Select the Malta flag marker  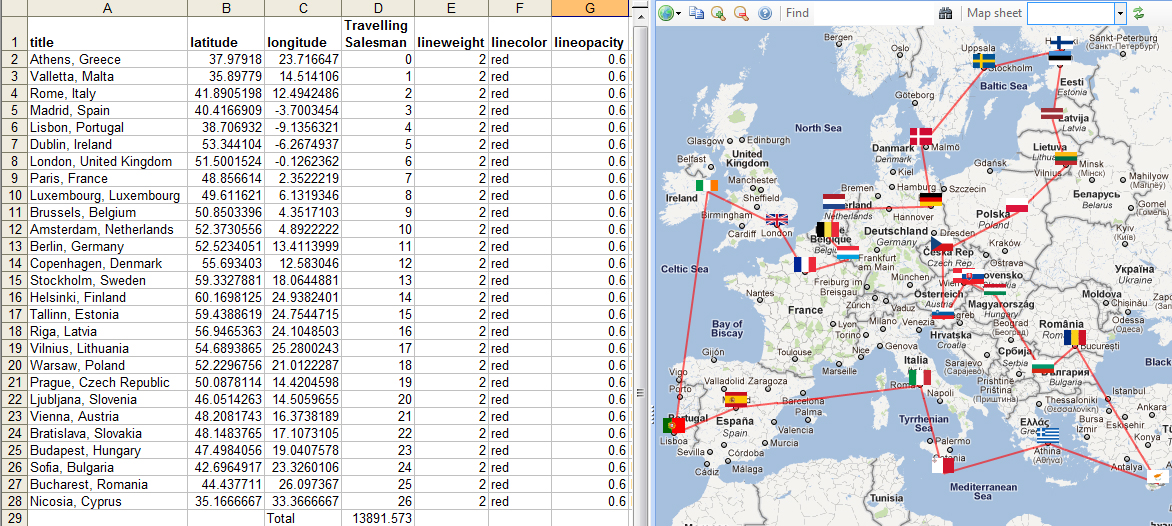point(942,466)
